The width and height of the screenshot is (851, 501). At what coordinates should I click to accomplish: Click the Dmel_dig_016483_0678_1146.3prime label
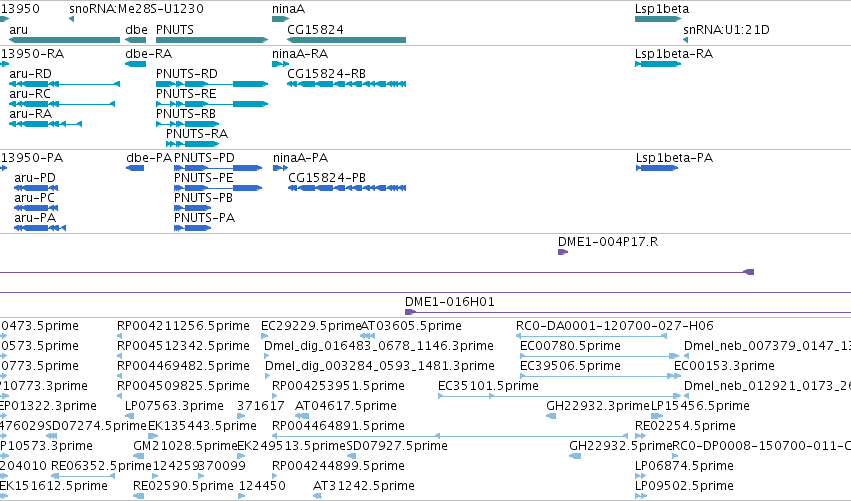379,346
